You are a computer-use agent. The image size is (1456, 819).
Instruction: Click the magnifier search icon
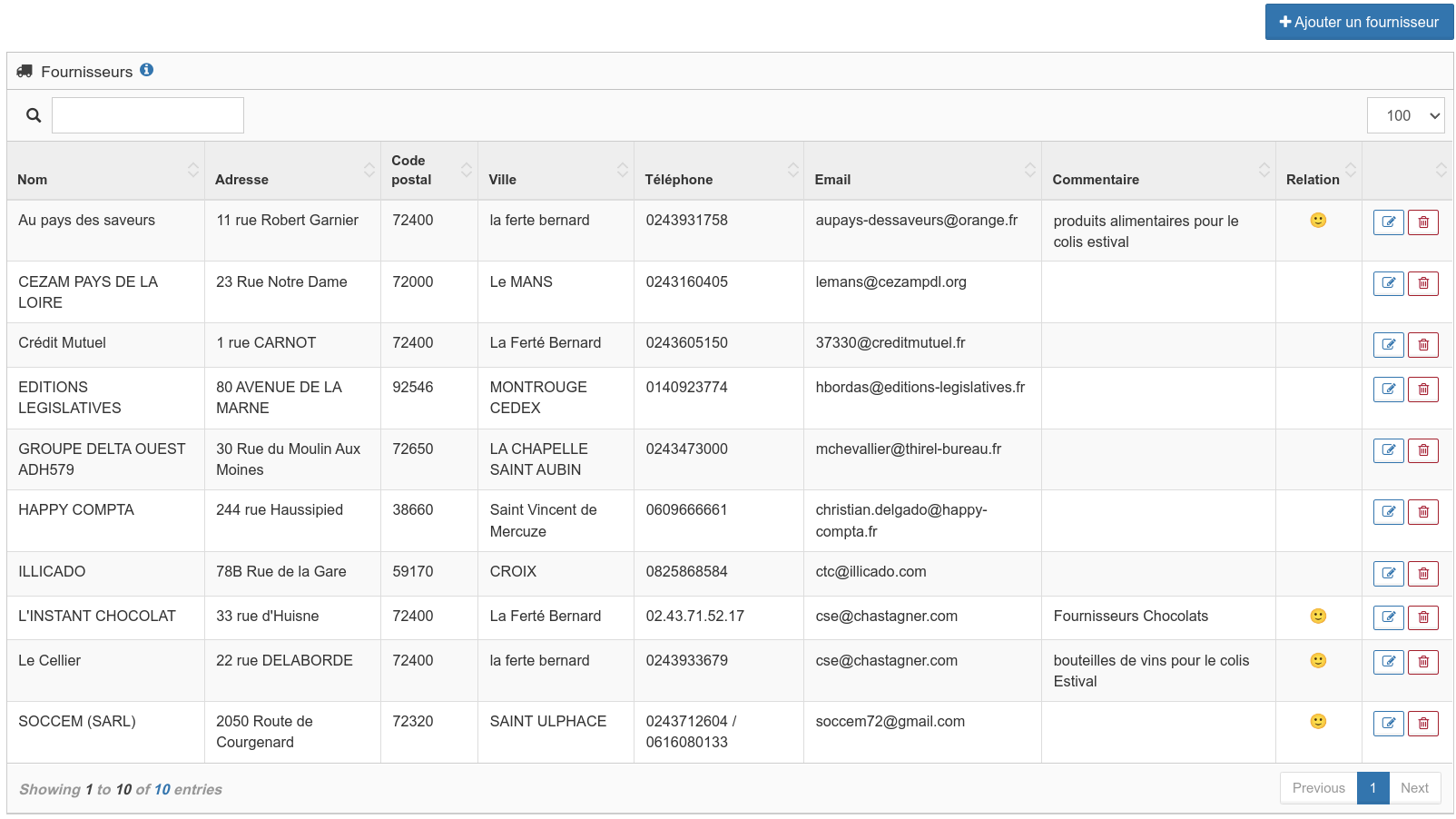34,115
